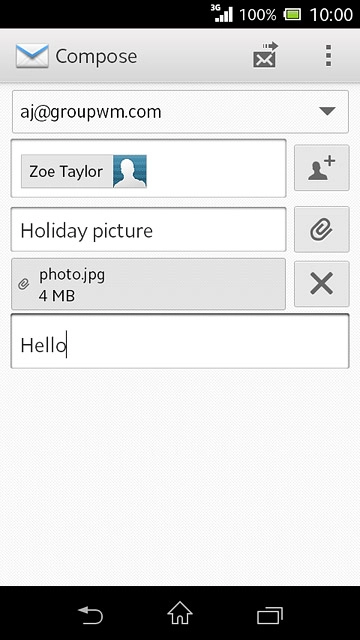Tap the small paperclip beside photo.jpg

click(24, 284)
